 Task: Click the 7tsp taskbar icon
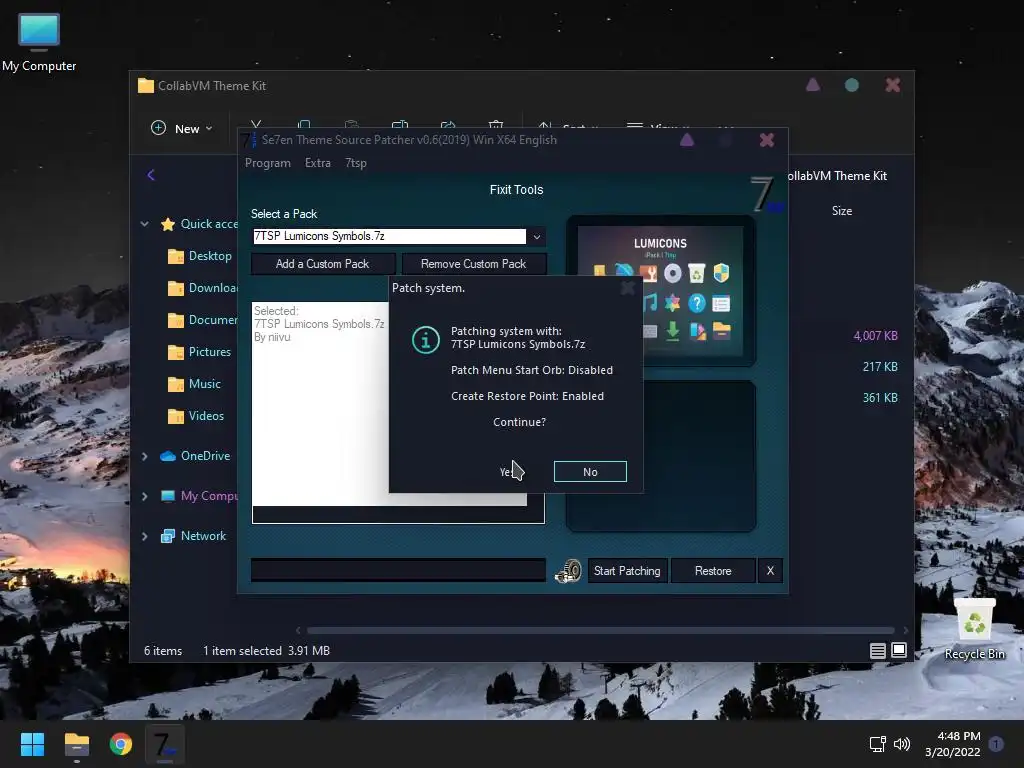(164, 744)
